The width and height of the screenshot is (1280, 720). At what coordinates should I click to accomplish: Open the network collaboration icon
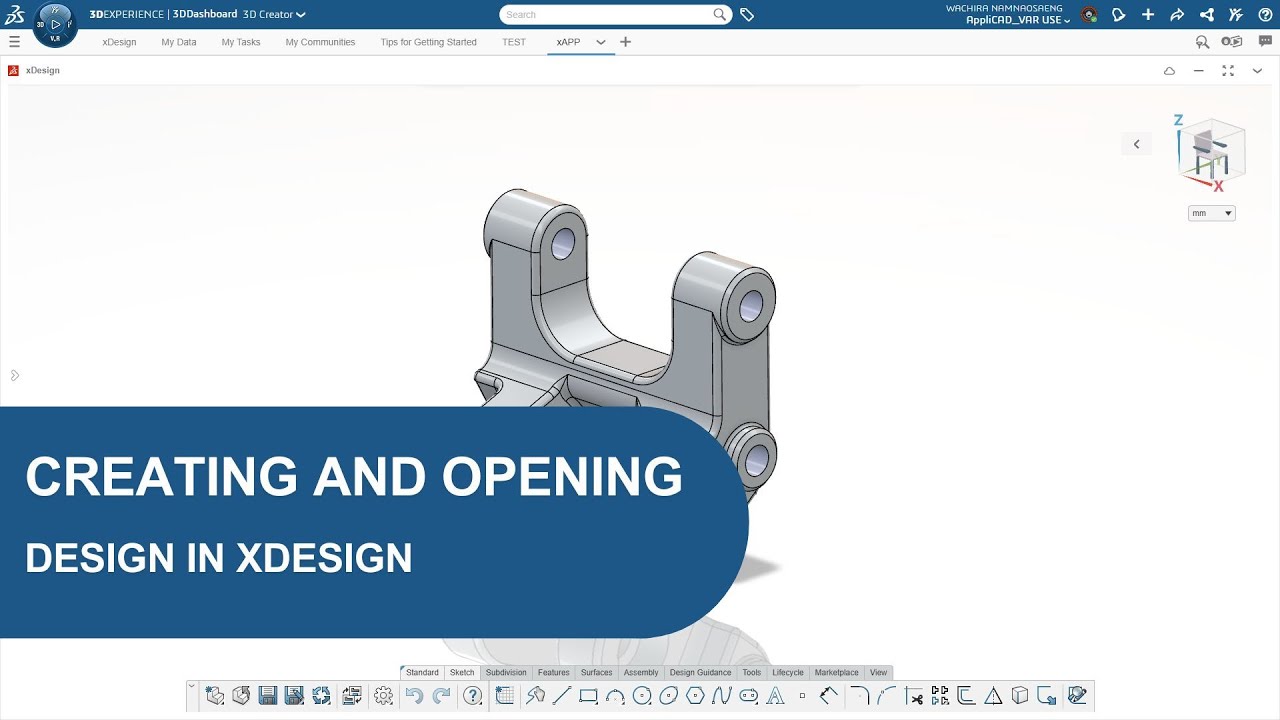[1207, 15]
